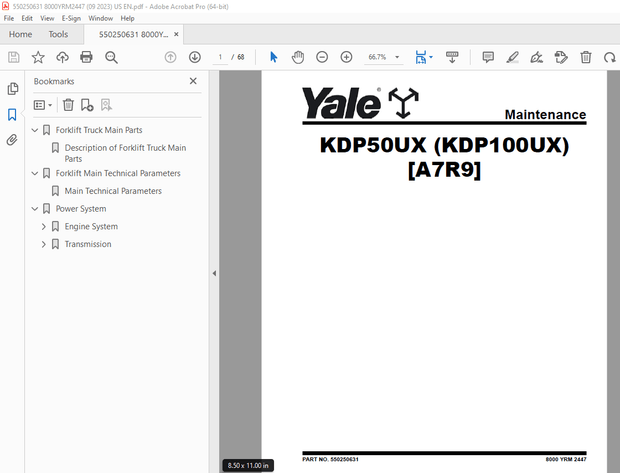The height and width of the screenshot is (473, 620).
Task: Rotate the page clockwise
Action: pyautogui.click(x=609, y=58)
